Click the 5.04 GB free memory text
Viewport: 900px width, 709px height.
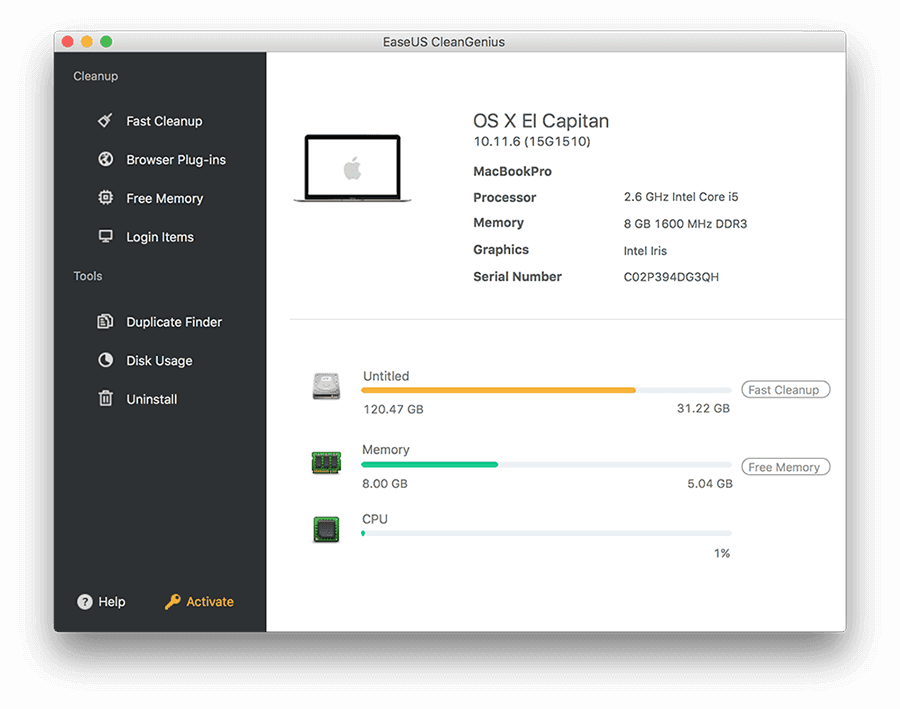click(710, 484)
